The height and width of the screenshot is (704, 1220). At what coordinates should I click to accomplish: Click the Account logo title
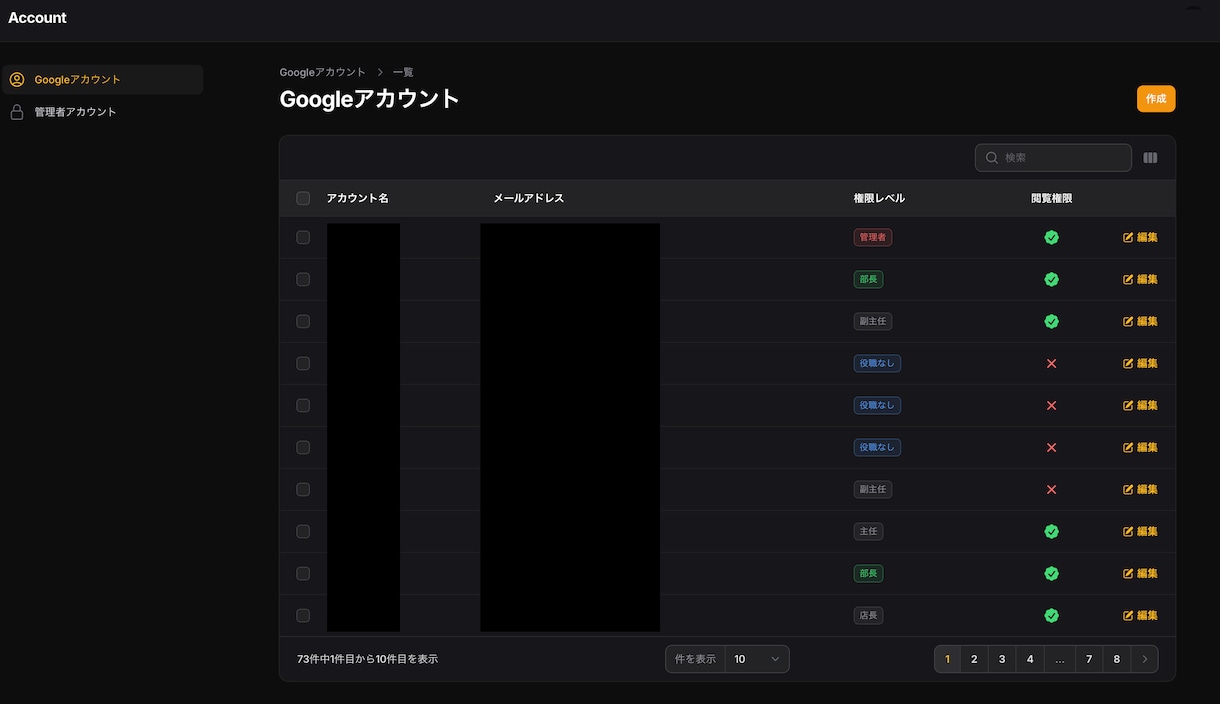click(38, 18)
